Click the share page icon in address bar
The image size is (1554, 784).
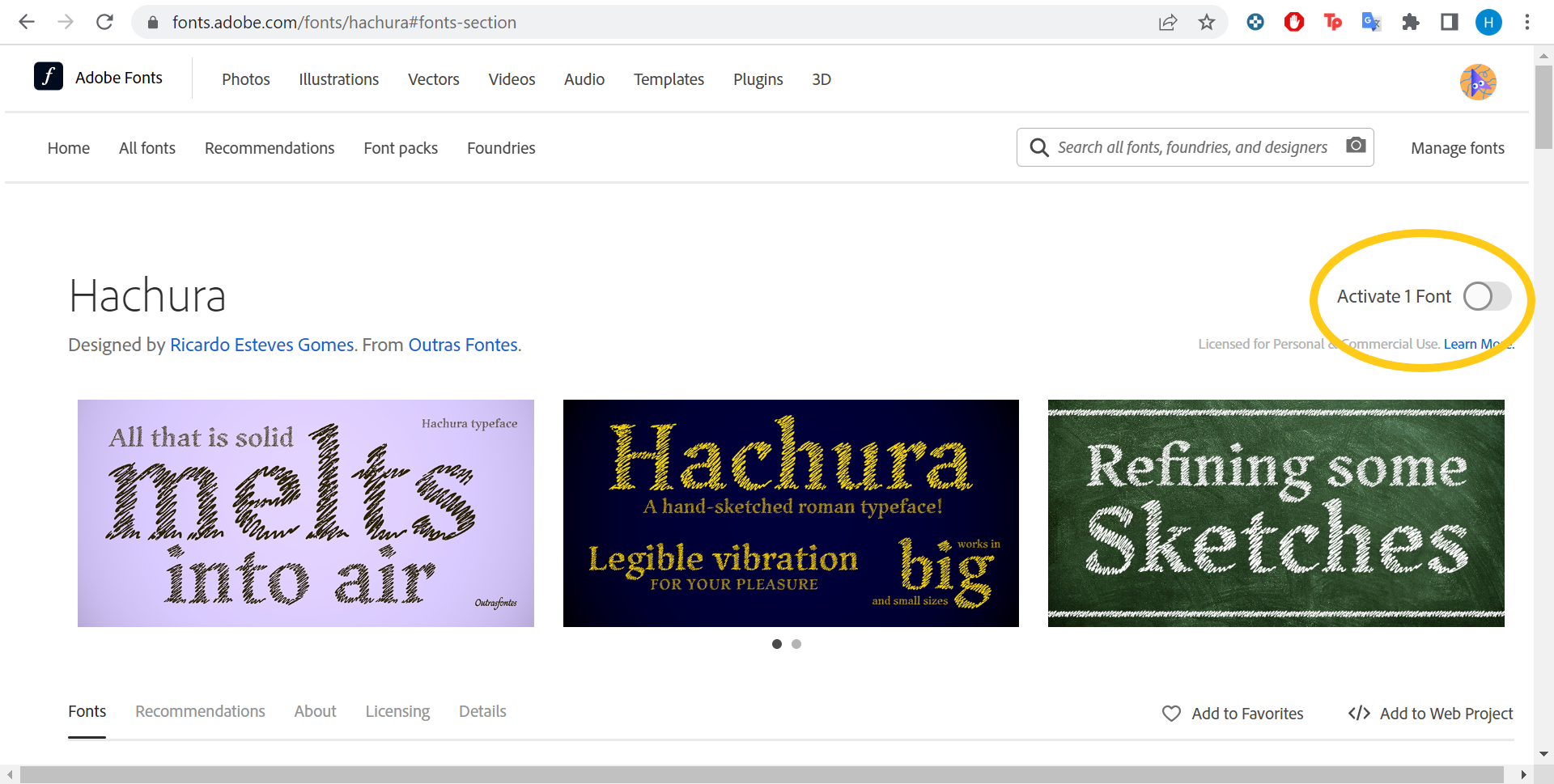(x=1167, y=23)
